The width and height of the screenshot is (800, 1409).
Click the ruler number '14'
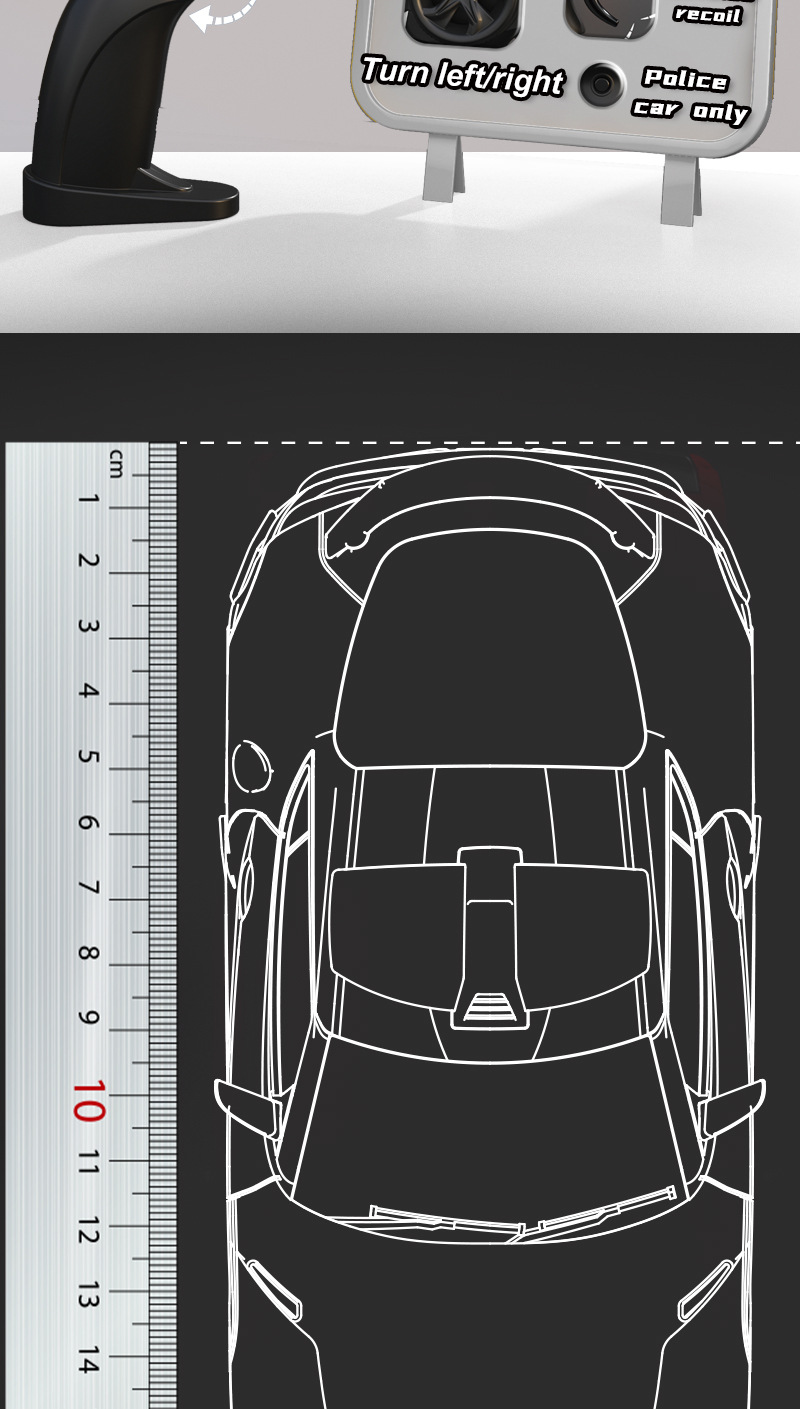[x=88, y=1360]
